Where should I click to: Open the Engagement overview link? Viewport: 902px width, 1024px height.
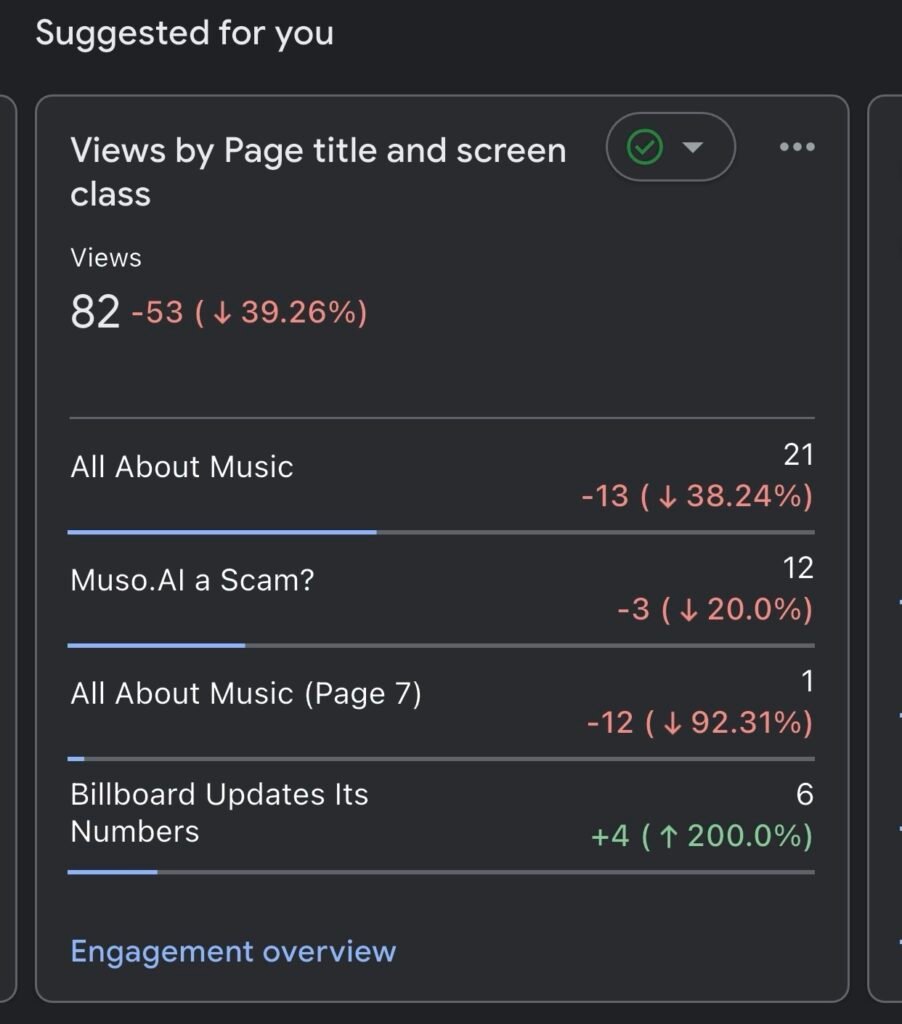pos(233,951)
